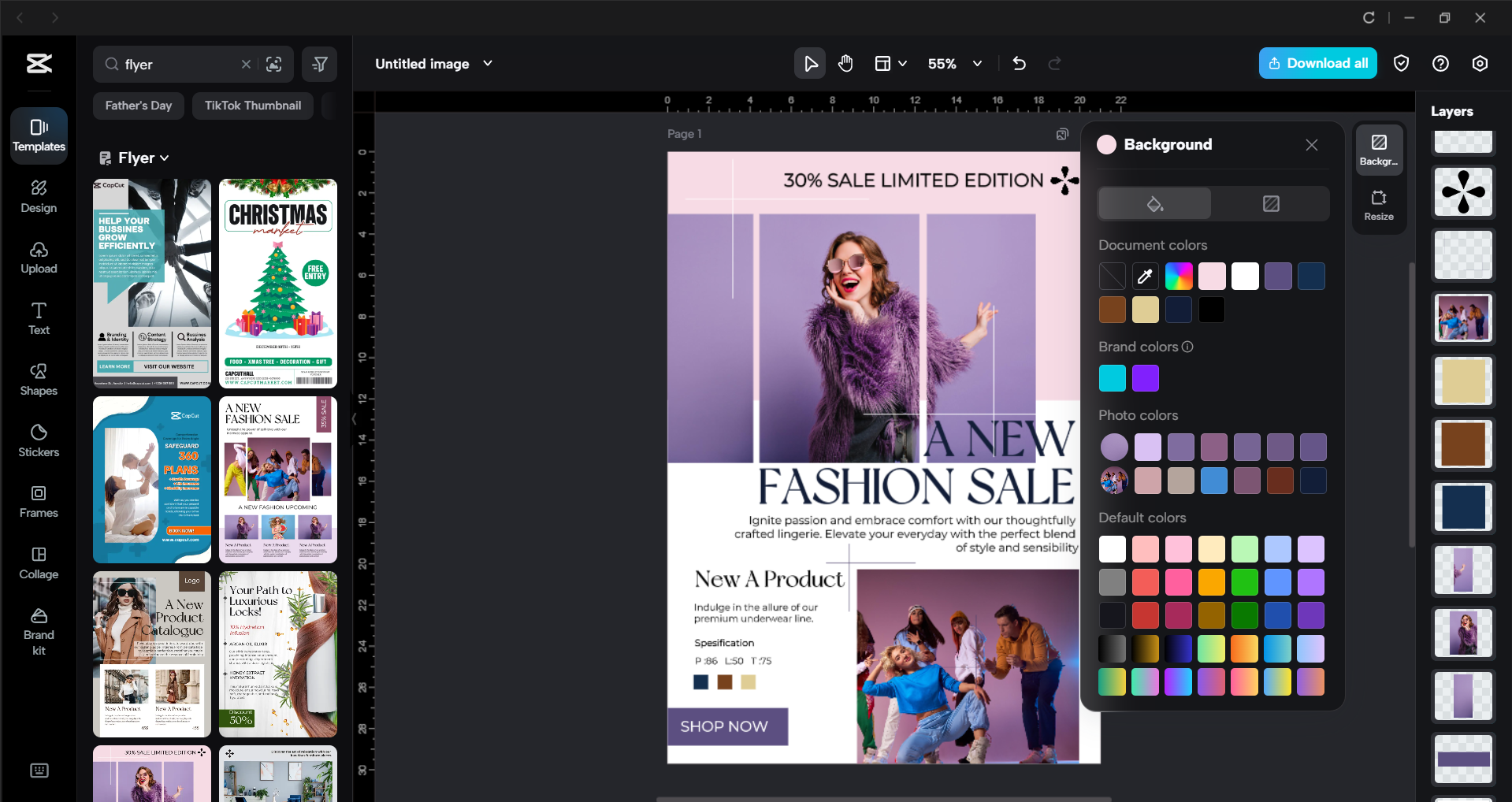
Task: Select the purple brand color swatch
Action: click(1145, 378)
